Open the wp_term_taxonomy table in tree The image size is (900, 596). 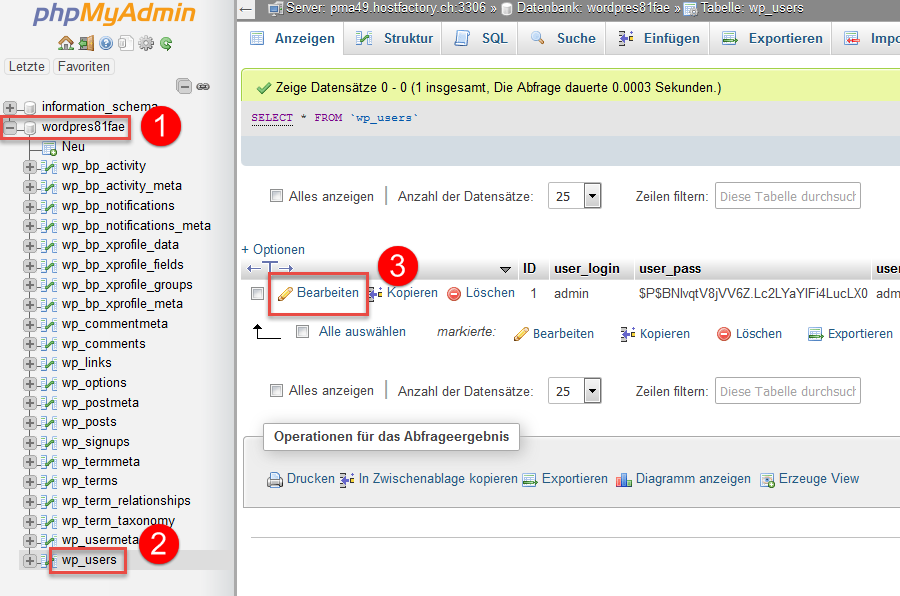point(118,521)
